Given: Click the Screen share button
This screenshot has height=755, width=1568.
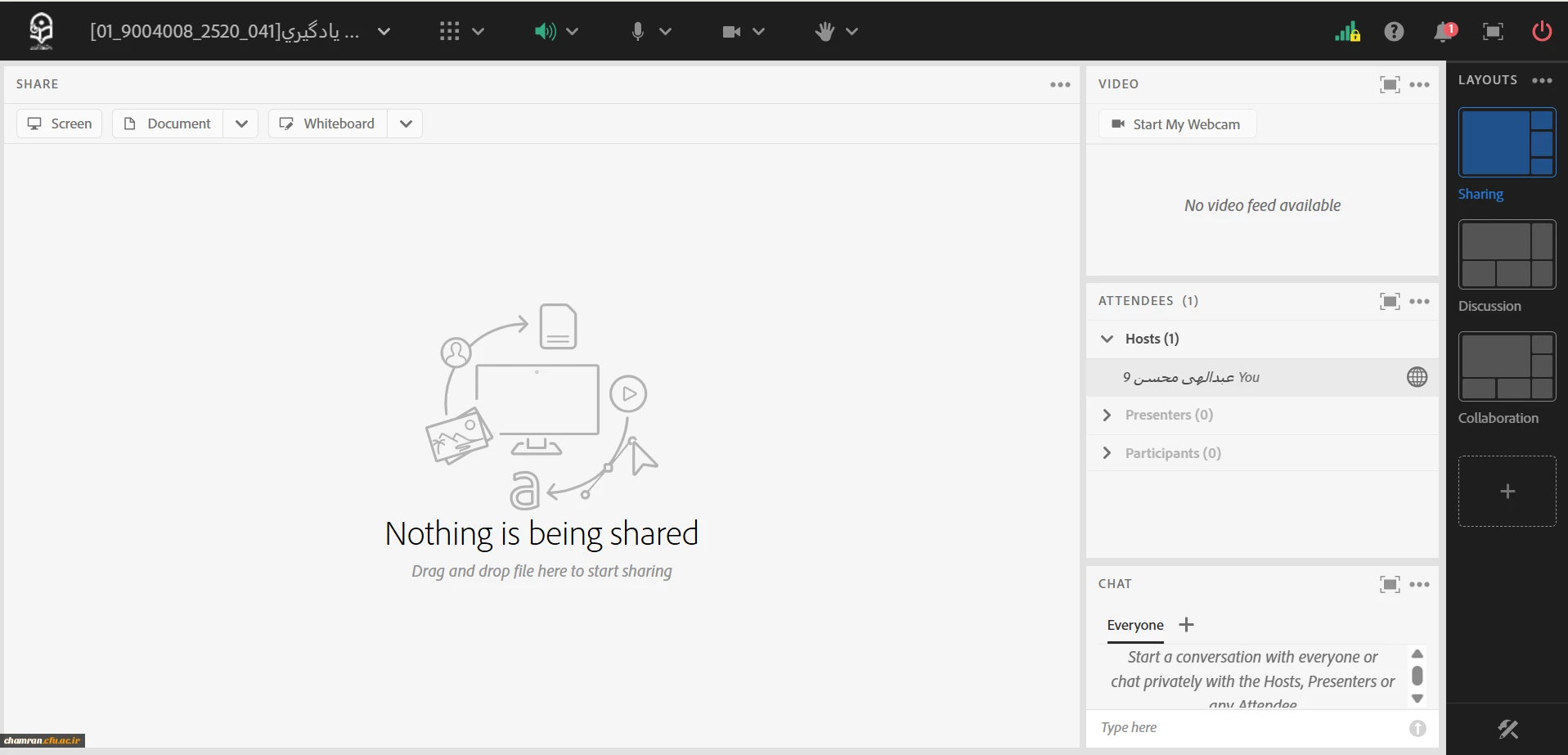Looking at the screenshot, I should 60,124.
